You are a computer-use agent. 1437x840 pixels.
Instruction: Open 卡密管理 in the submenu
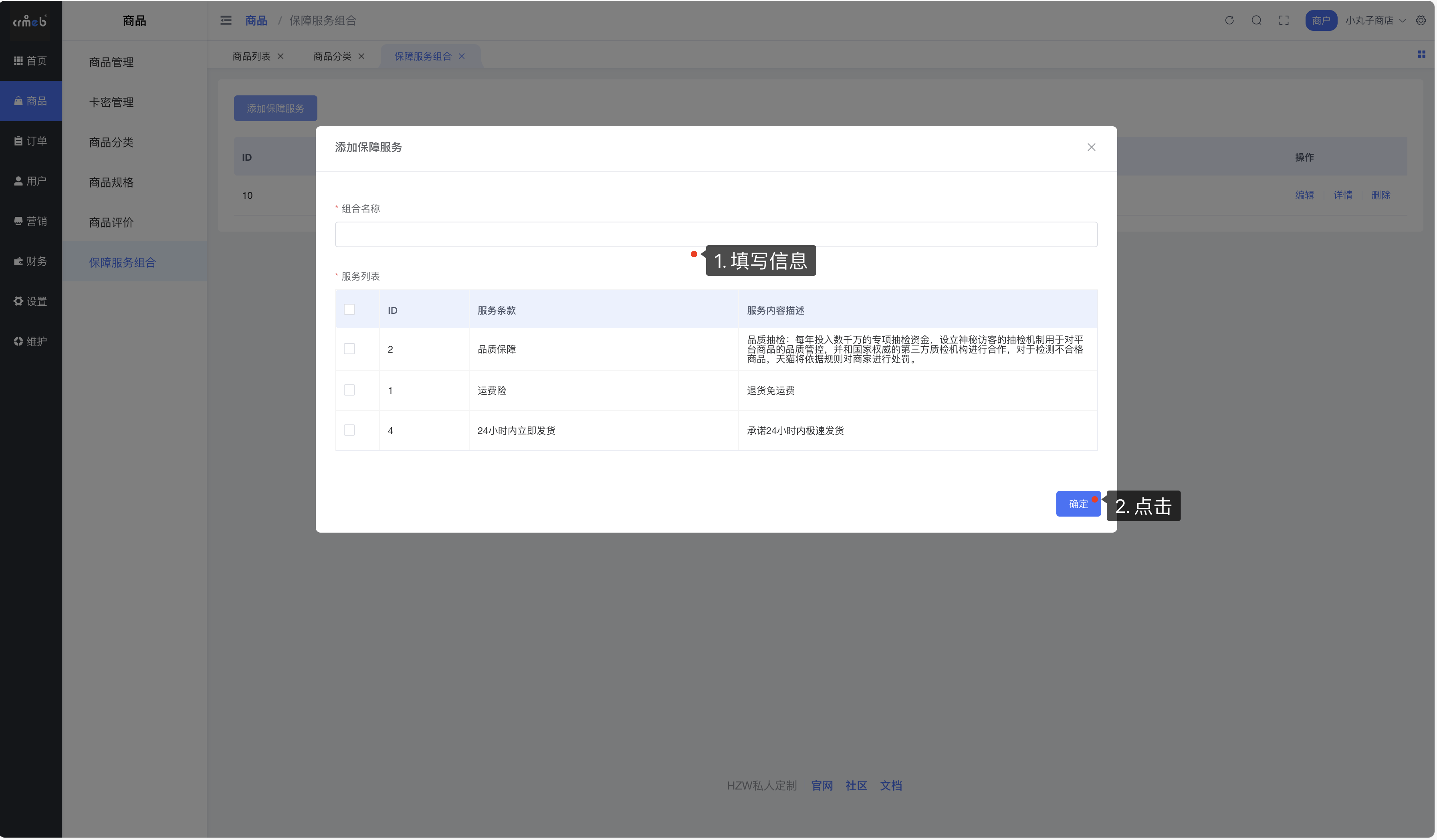pos(111,102)
